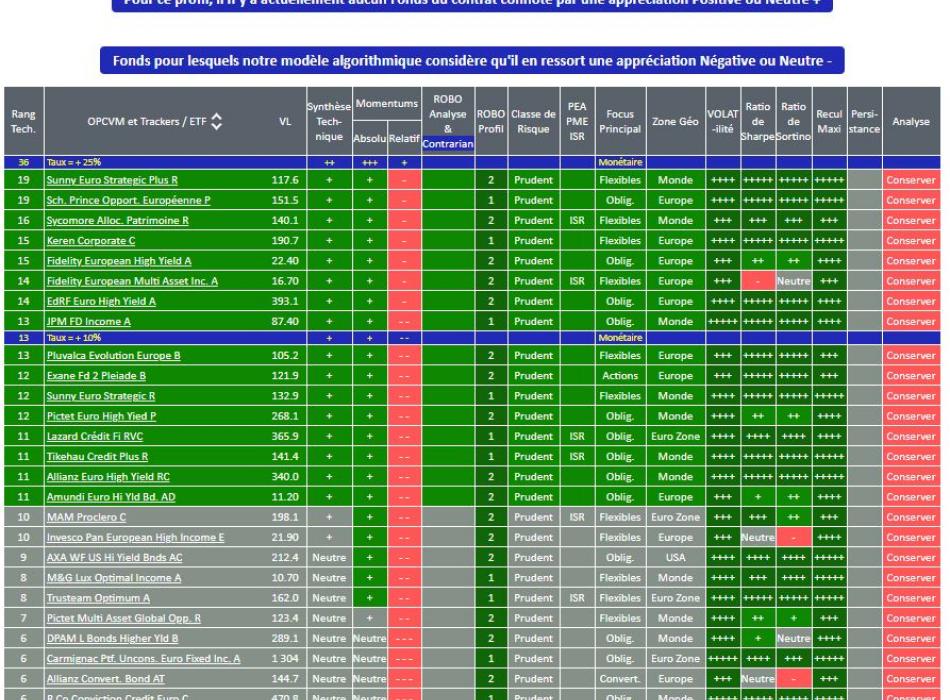Image resolution: width=950 pixels, height=700 pixels.
Task: Click Conserver for Sunny Euro Strategic Plus R
Action: [911, 180]
